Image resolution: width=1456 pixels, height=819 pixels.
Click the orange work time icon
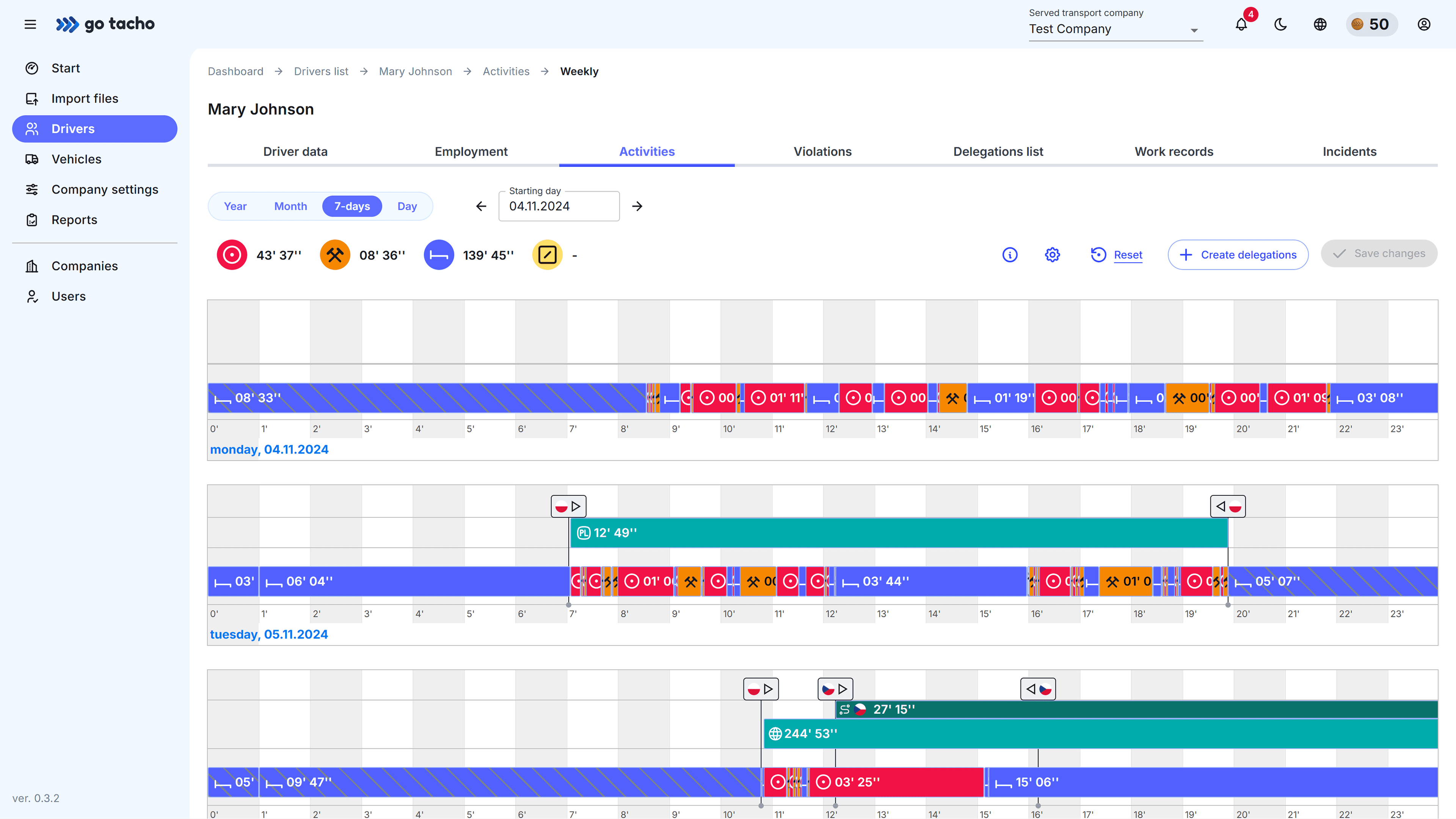click(334, 255)
